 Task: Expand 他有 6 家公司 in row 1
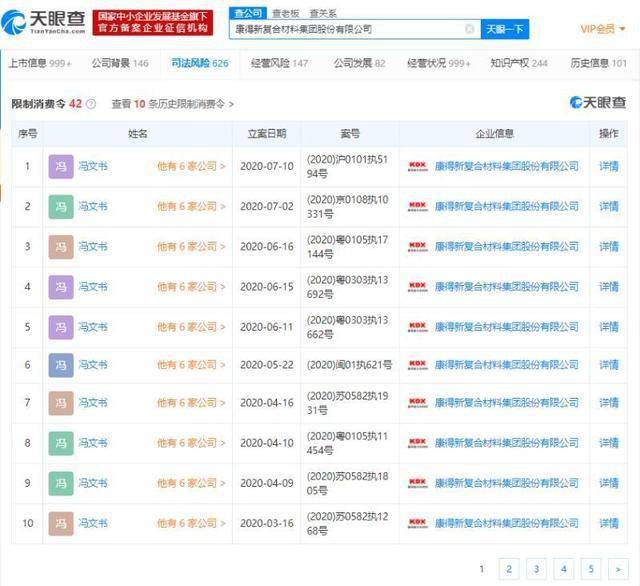coord(191,166)
